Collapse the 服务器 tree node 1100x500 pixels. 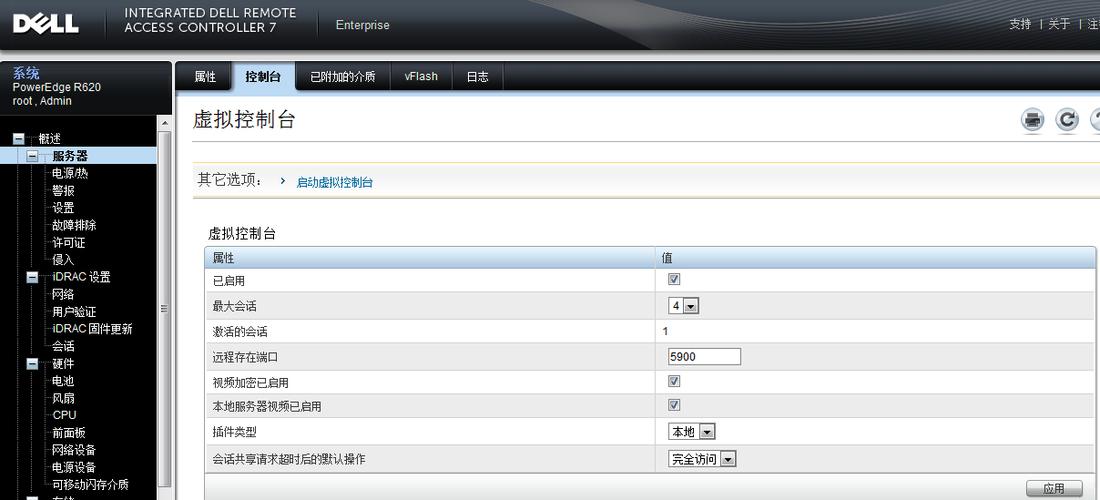(32, 156)
